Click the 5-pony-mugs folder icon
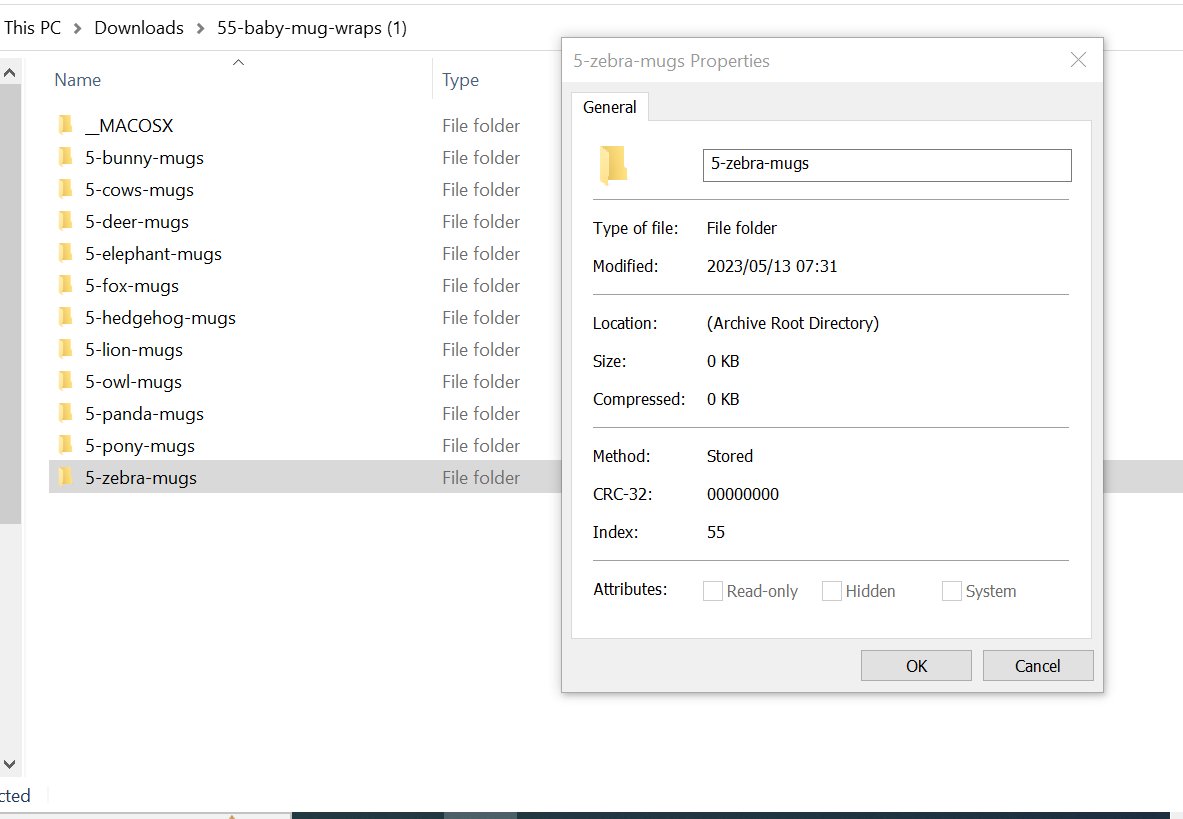1183x819 pixels. [66, 445]
